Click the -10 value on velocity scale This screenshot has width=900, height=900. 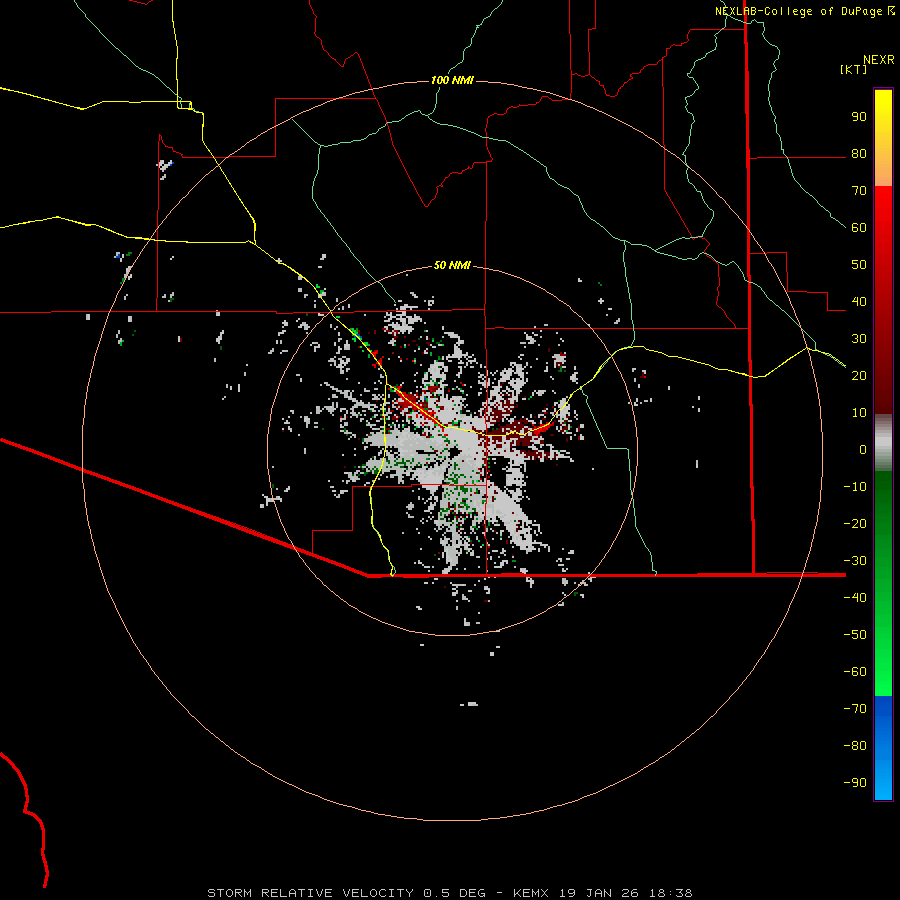click(x=855, y=487)
